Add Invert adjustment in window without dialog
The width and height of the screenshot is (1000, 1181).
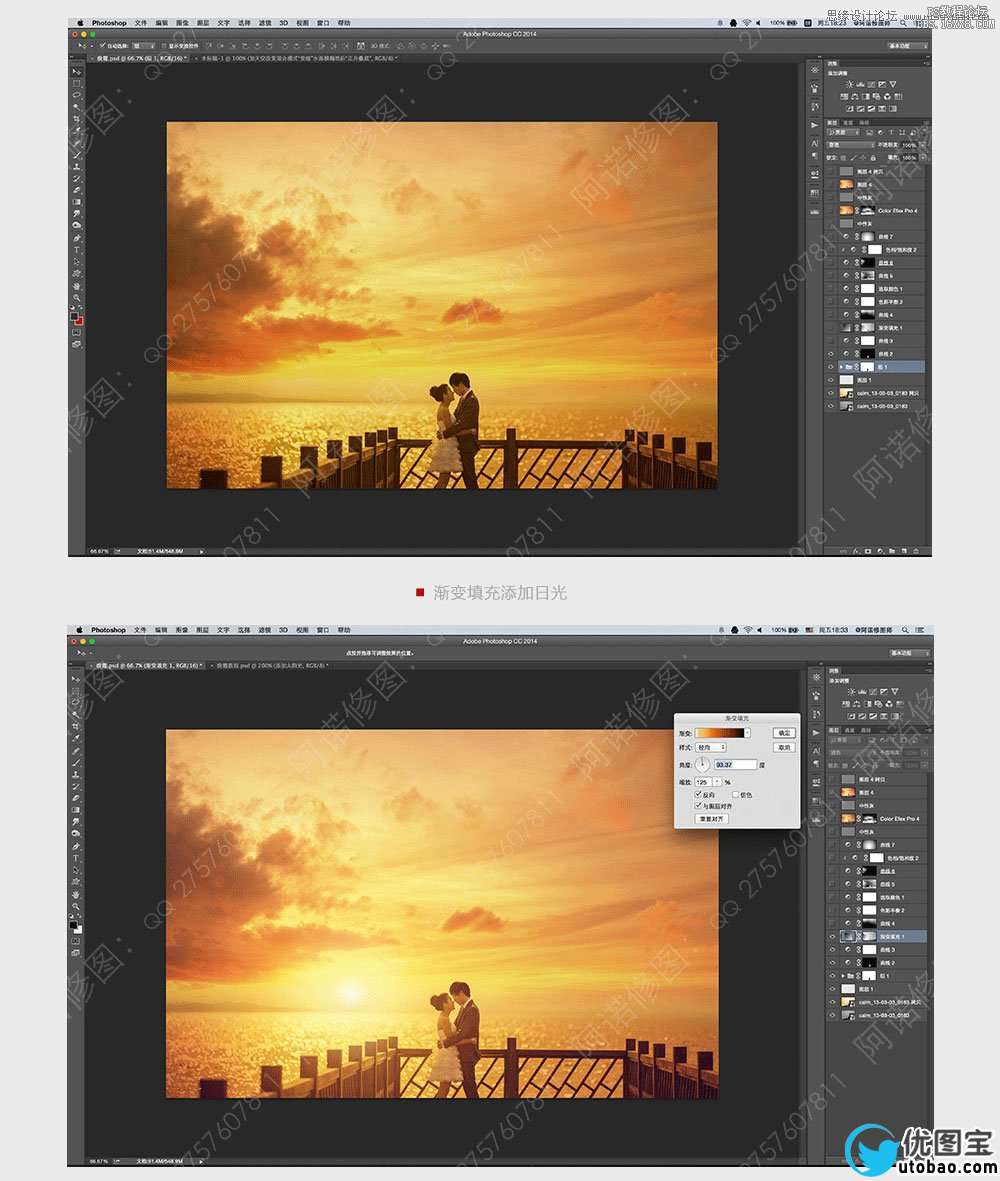[x=850, y=108]
